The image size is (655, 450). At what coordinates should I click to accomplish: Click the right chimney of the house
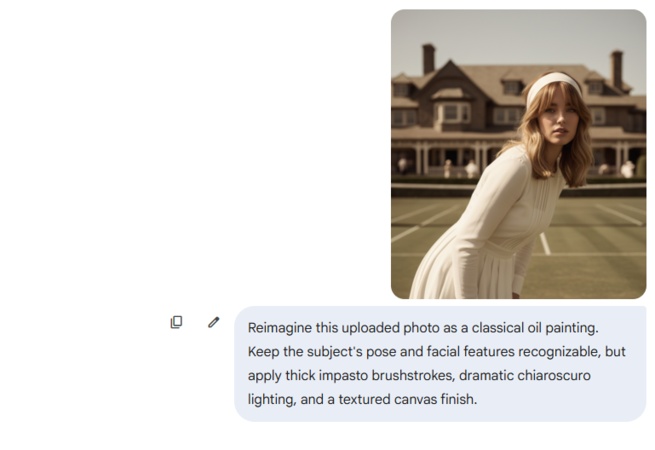(x=617, y=67)
